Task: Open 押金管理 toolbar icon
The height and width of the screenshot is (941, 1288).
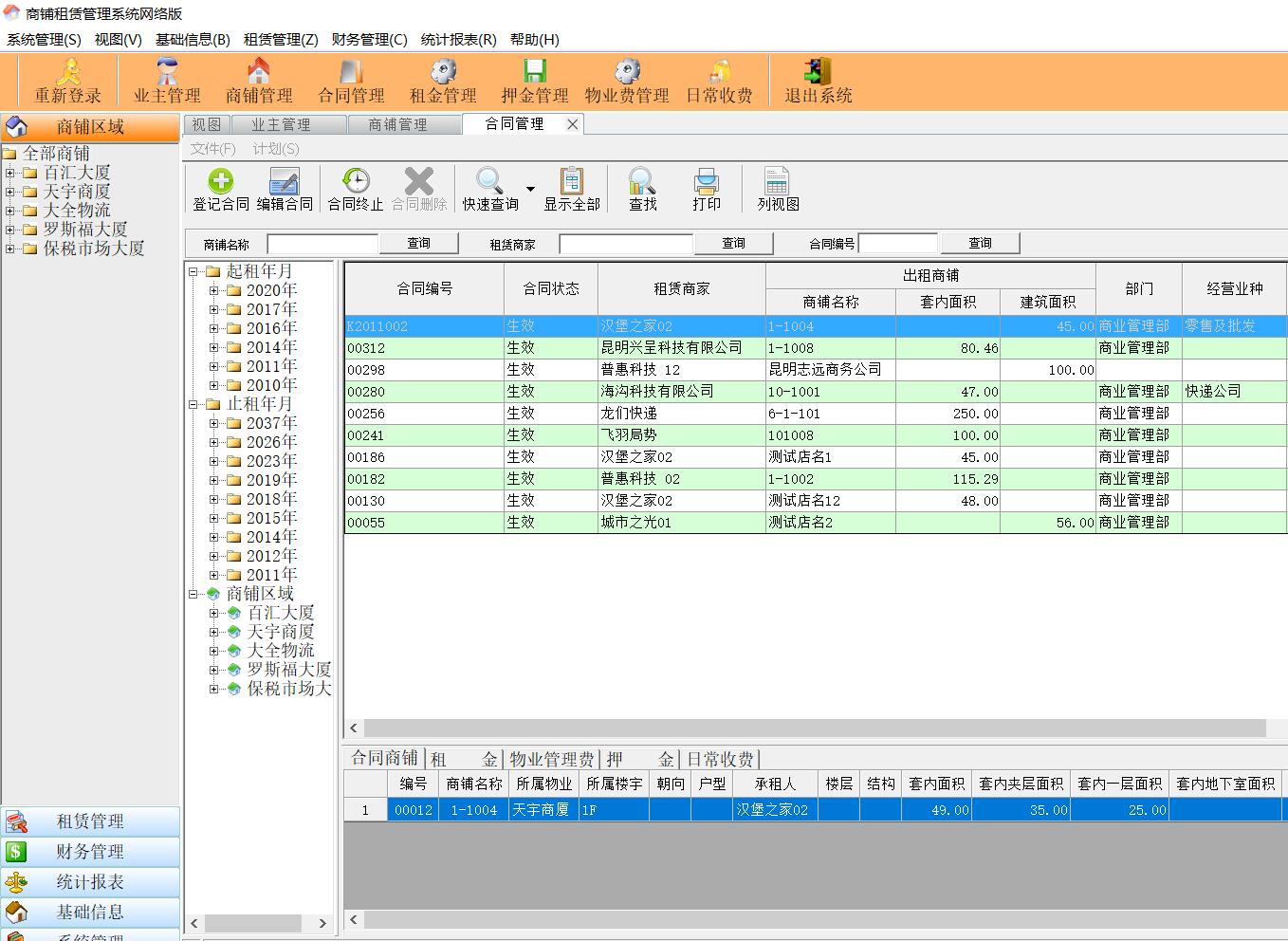Action: coord(535,82)
